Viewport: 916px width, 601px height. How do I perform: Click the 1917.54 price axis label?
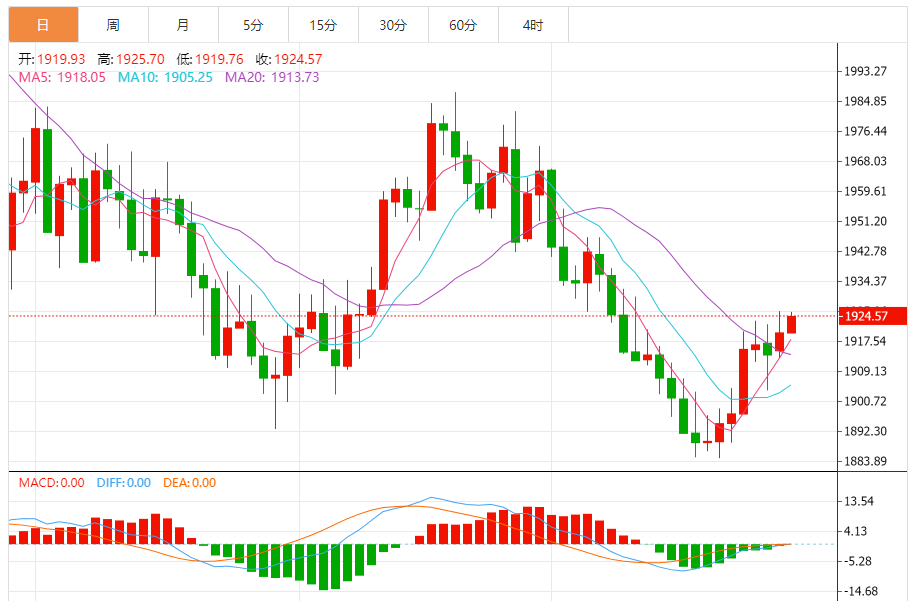[x=865, y=341]
